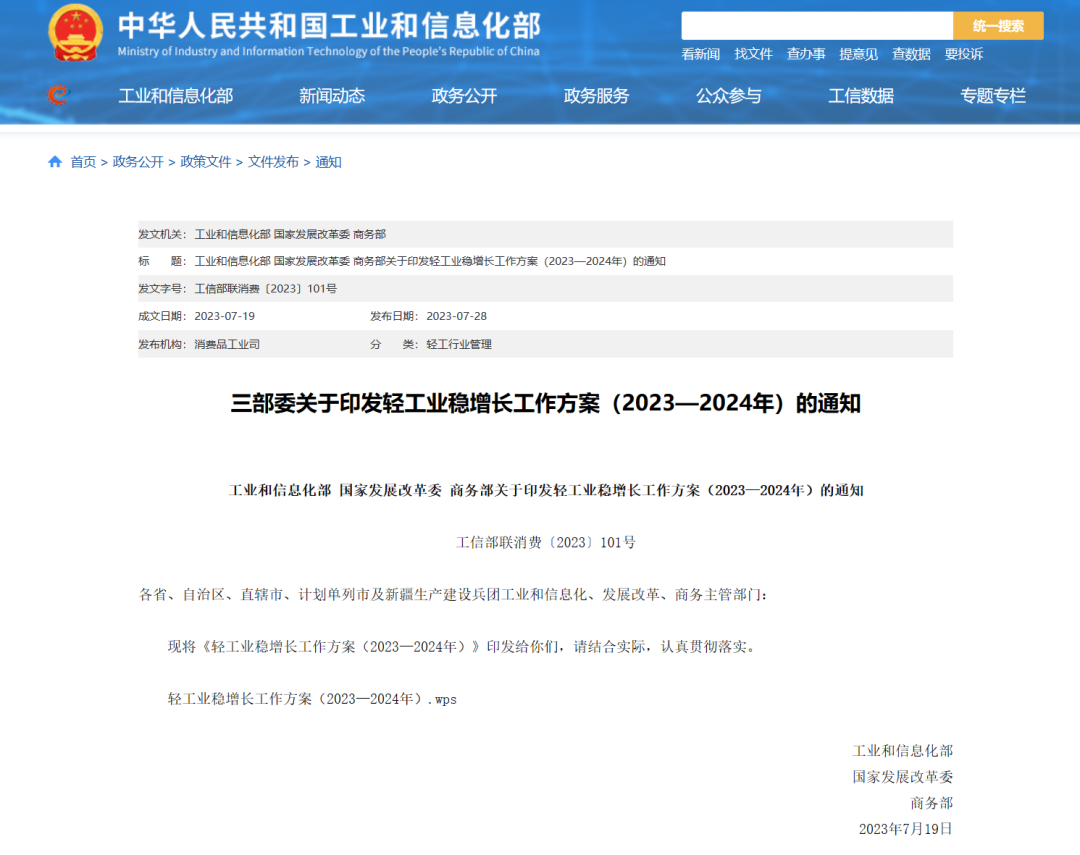Open the 新闻动态 menu
This screenshot has height=855, width=1080.
pos(332,96)
